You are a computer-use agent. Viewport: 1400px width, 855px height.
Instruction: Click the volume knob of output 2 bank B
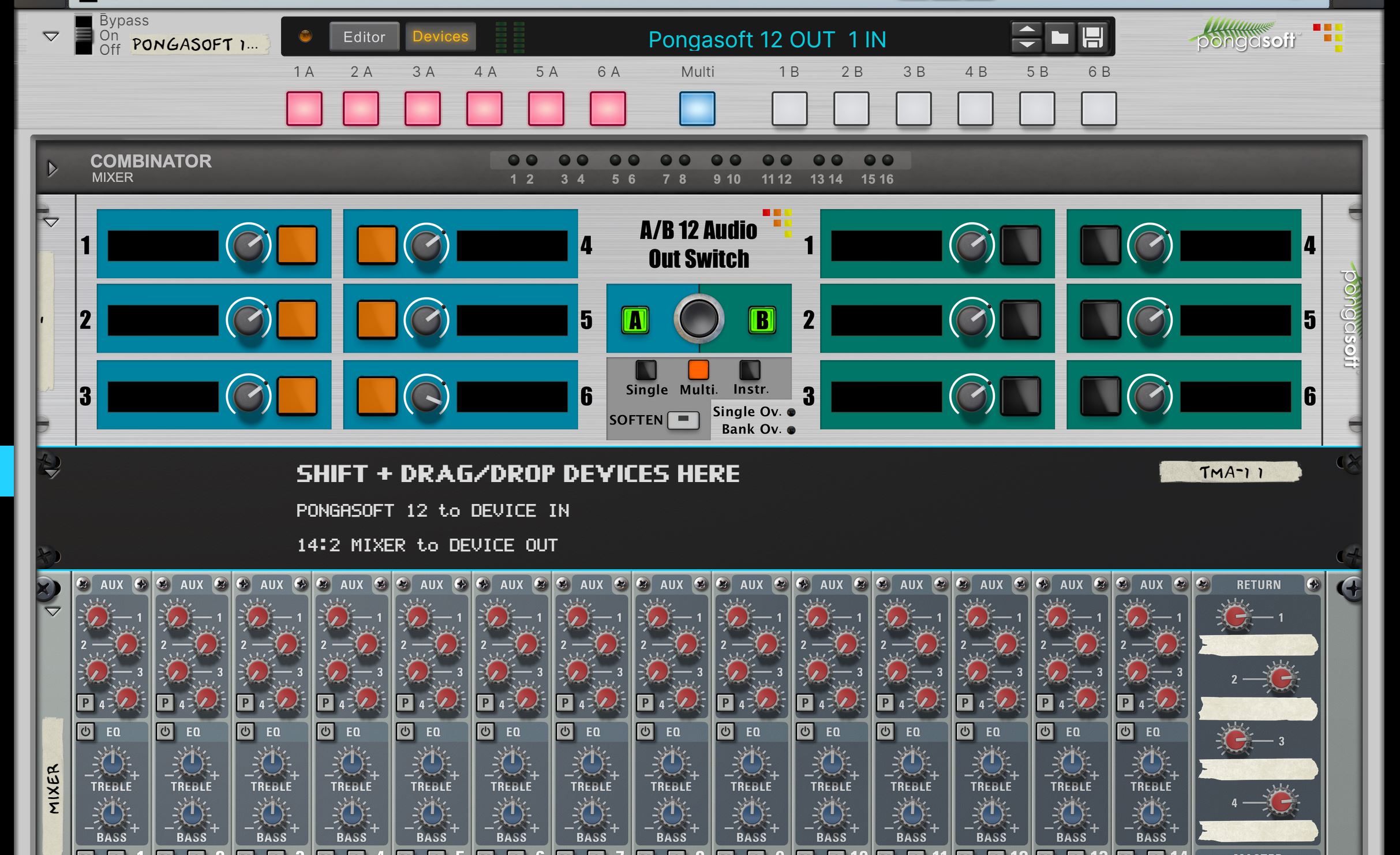click(972, 320)
